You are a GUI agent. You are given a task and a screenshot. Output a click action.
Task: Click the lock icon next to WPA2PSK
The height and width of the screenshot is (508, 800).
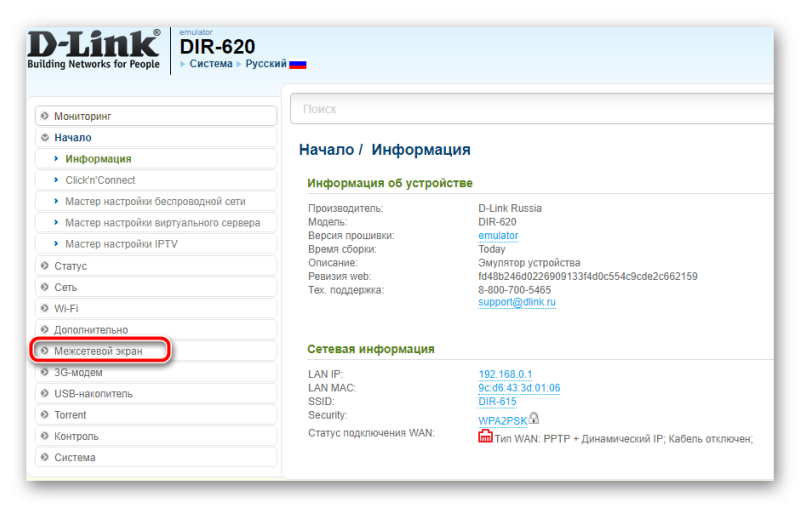pyautogui.click(x=534, y=418)
